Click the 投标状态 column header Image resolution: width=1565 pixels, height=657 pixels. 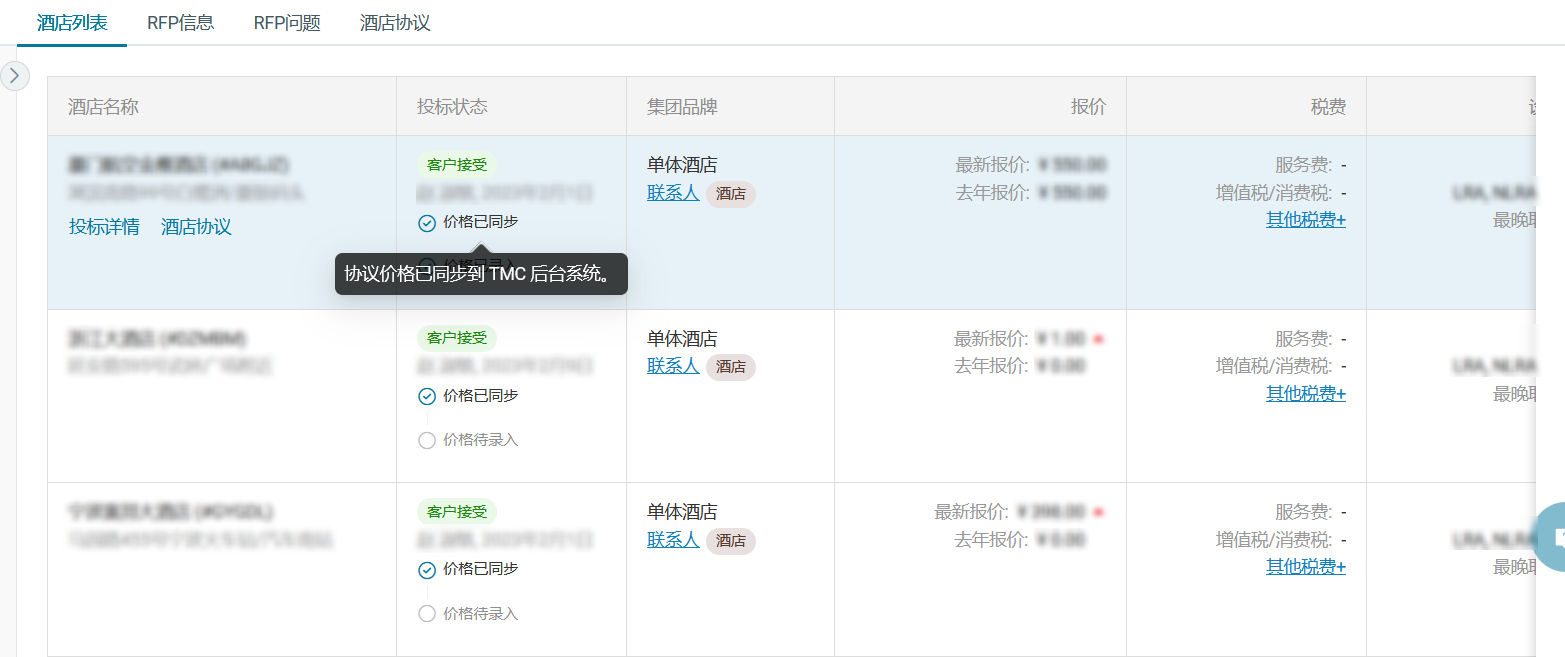click(x=452, y=107)
